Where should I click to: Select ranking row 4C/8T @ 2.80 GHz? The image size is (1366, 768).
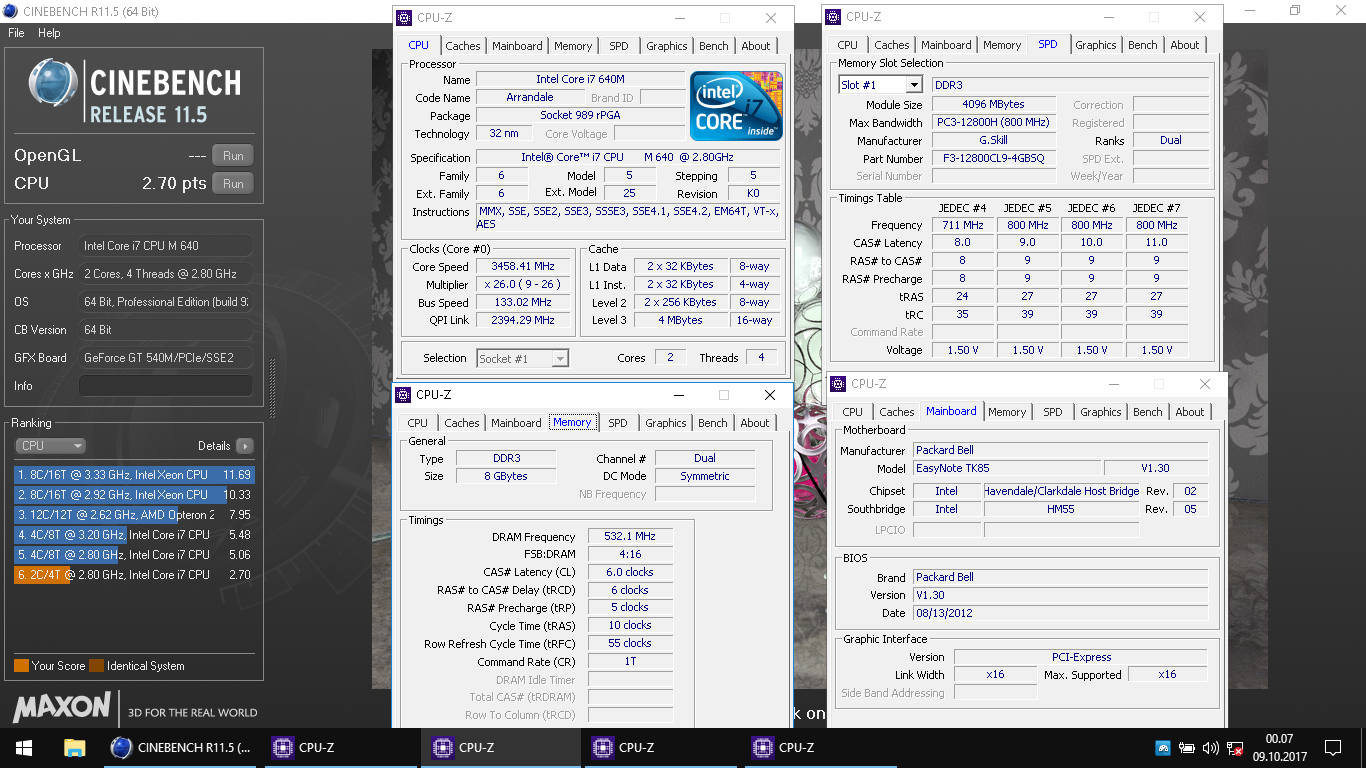point(134,555)
